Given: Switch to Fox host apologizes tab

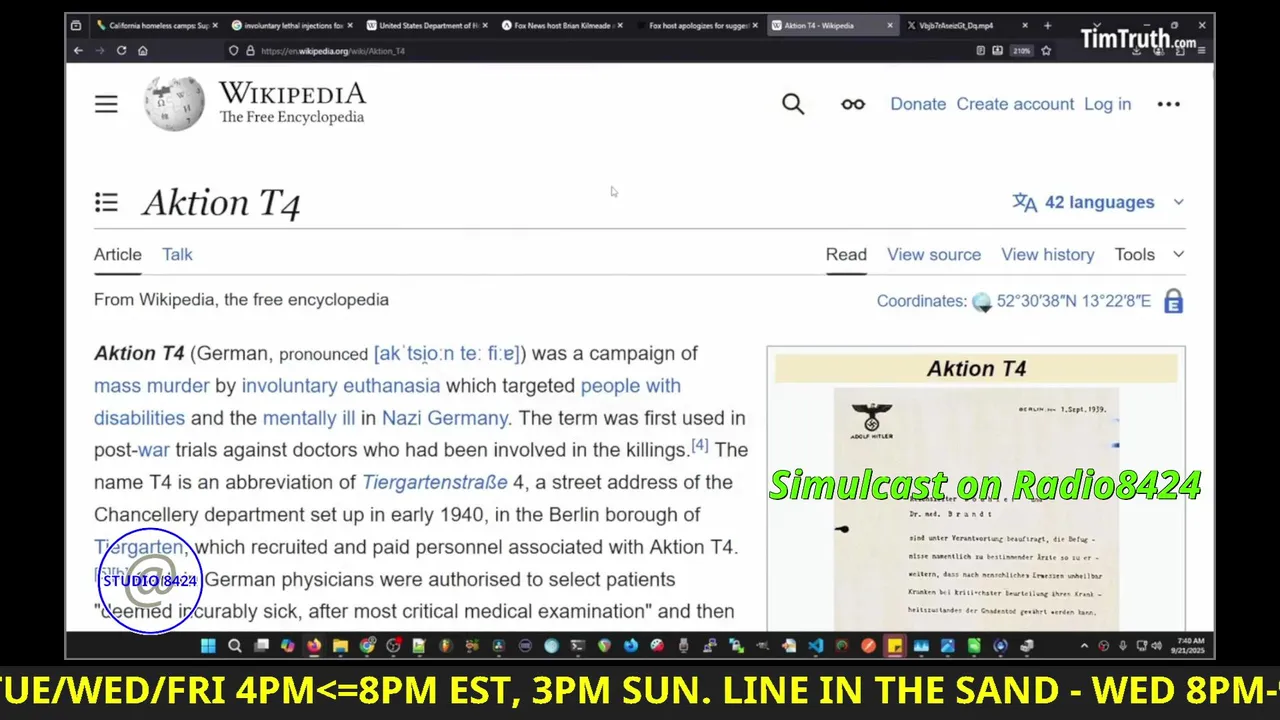Looking at the screenshot, I should point(697,25).
